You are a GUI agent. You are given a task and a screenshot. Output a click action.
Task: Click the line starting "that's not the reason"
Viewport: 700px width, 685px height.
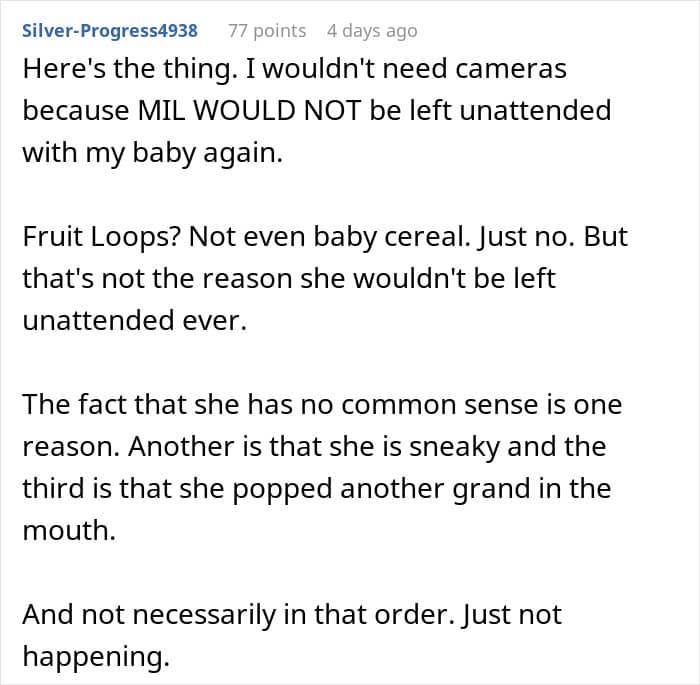coord(289,279)
